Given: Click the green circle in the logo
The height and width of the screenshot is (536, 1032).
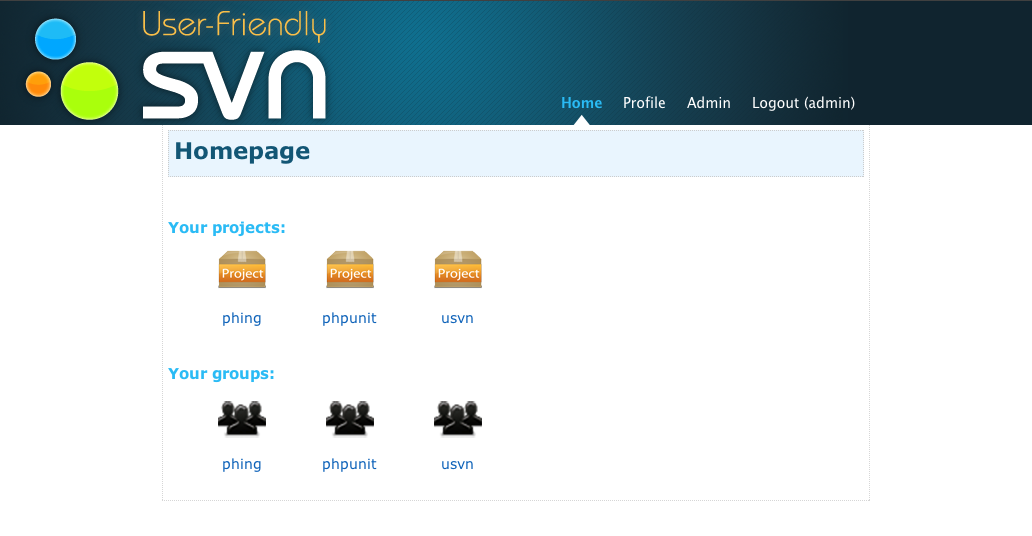Looking at the screenshot, I should pos(89,91).
